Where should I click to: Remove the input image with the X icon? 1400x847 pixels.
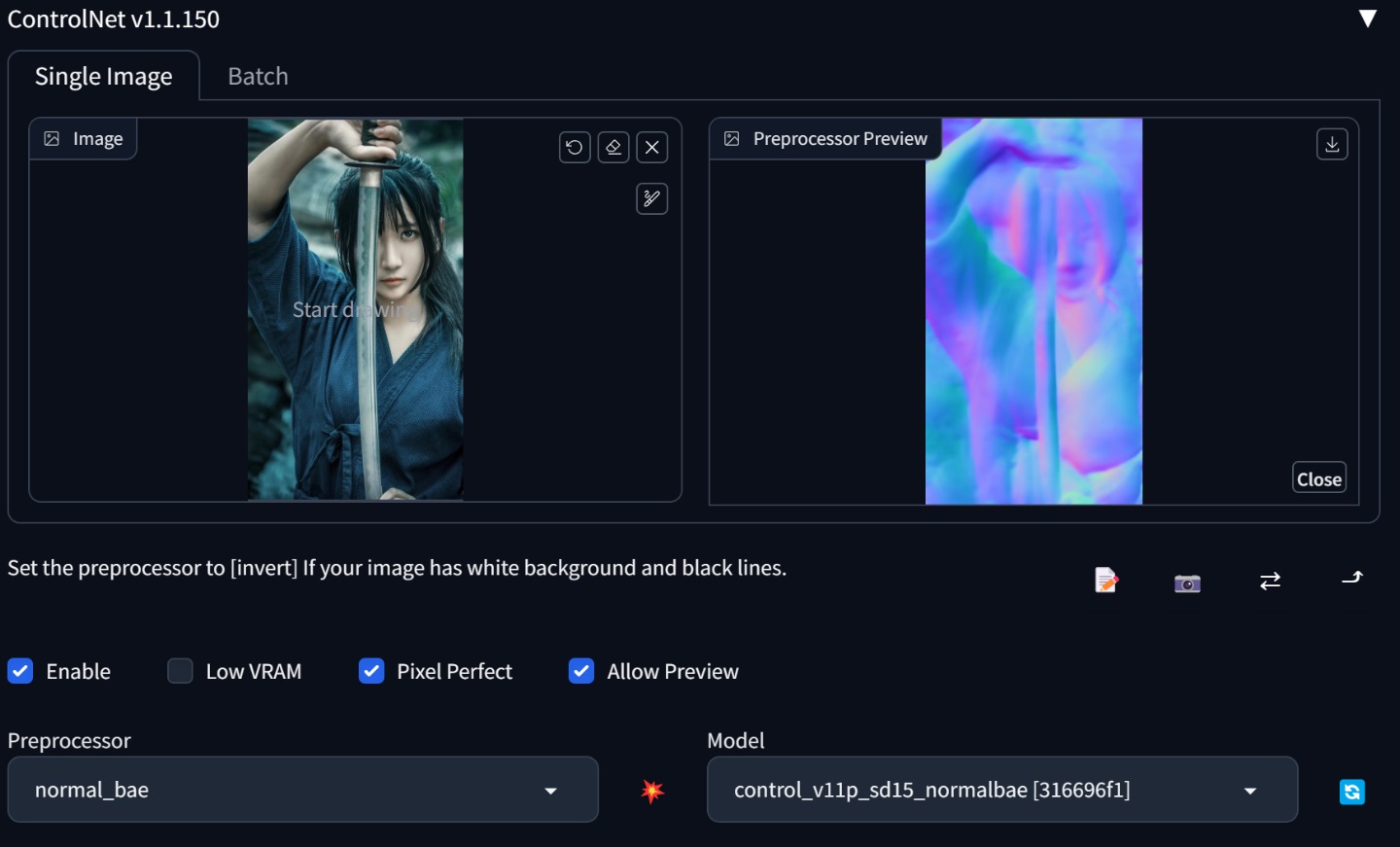point(652,147)
